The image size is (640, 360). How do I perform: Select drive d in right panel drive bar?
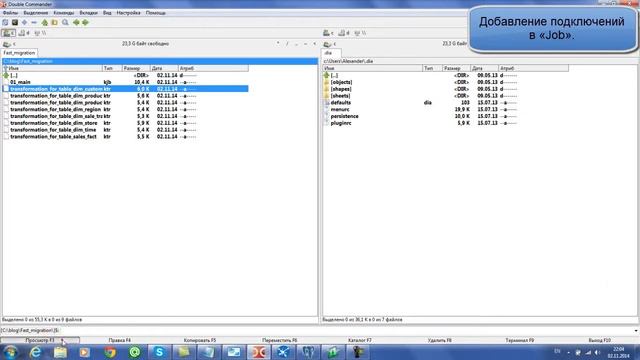pyautogui.click(x=344, y=33)
